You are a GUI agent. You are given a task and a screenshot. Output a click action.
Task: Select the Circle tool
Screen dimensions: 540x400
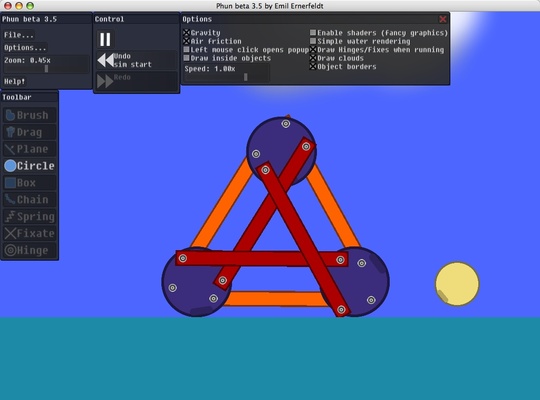30,166
